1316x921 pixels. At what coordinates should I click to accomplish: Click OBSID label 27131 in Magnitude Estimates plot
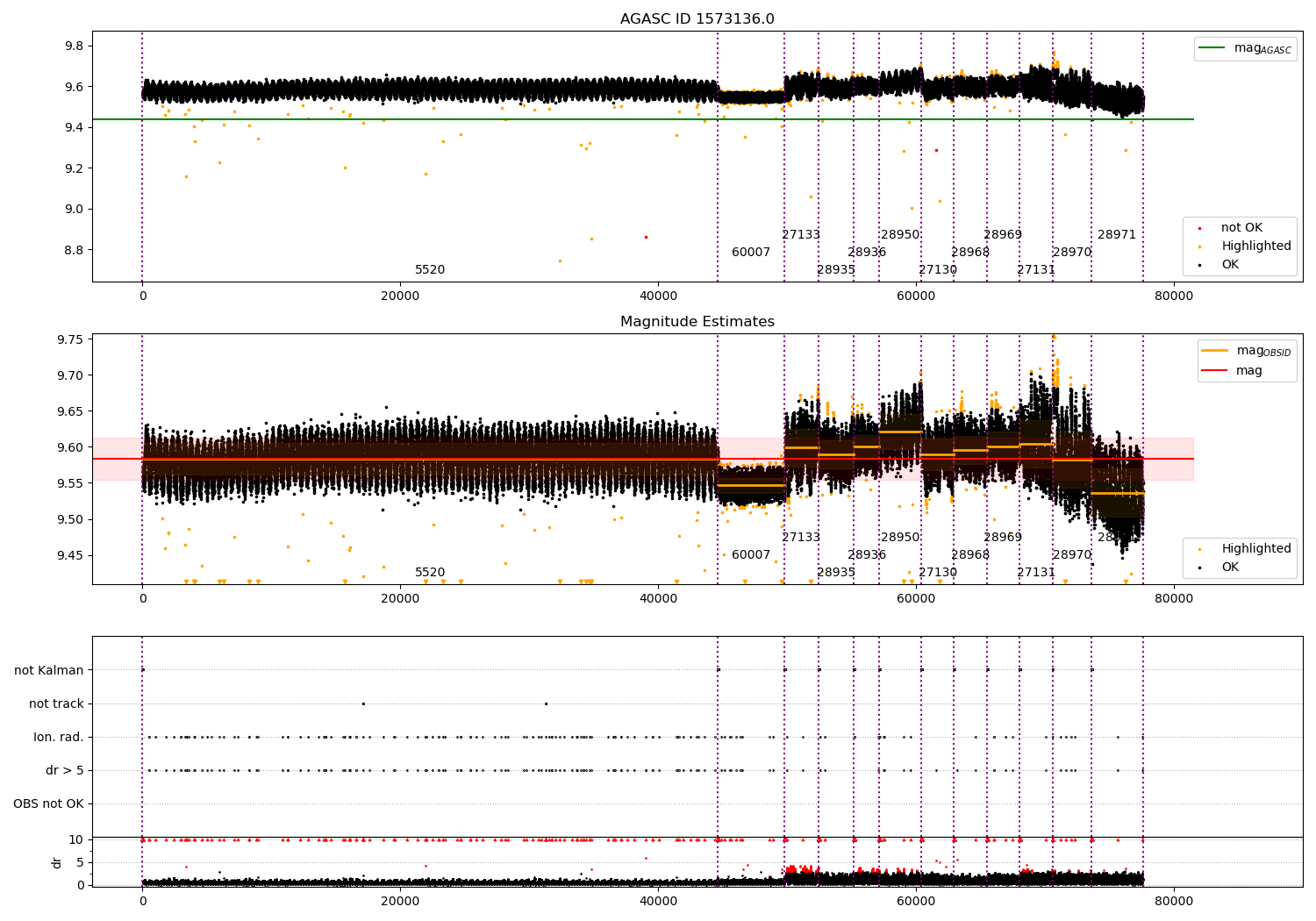[x=1036, y=573]
